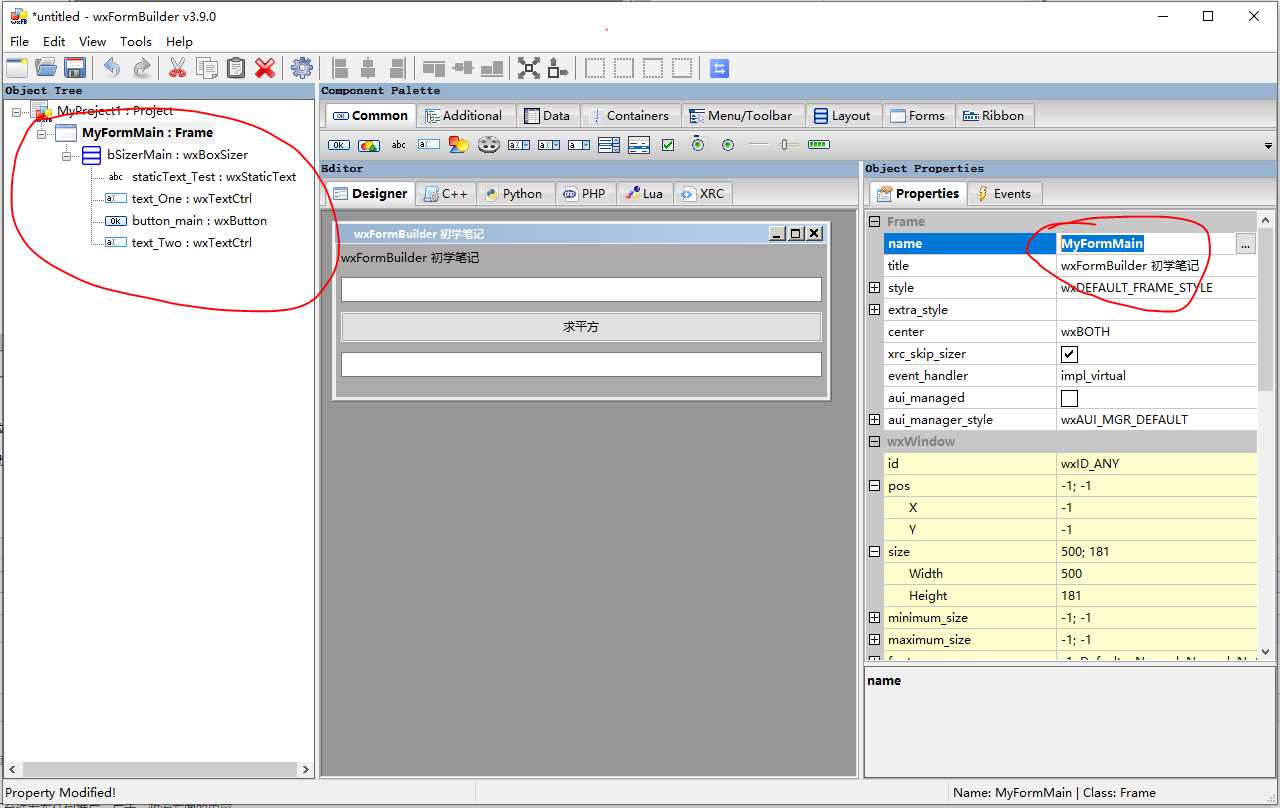Collapse the bSizerMain tree node

tap(68, 156)
